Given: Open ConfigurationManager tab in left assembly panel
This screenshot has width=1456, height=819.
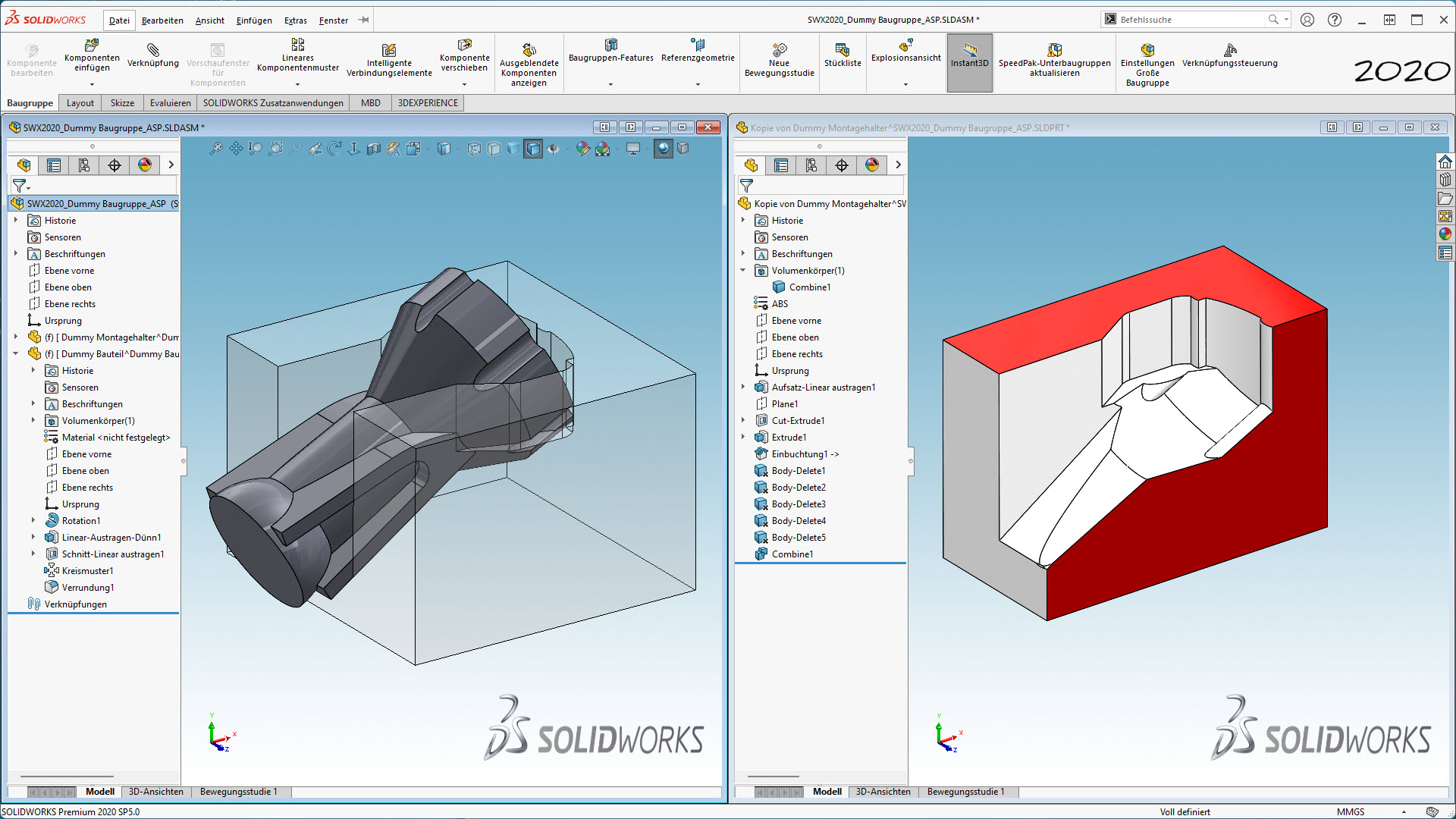Looking at the screenshot, I should click(x=84, y=165).
